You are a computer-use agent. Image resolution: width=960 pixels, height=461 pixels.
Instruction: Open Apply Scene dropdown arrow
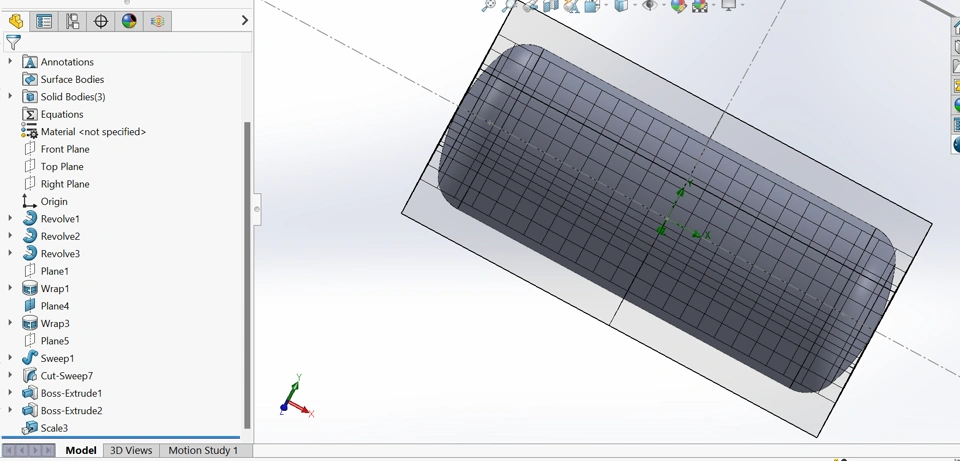(713, 6)
